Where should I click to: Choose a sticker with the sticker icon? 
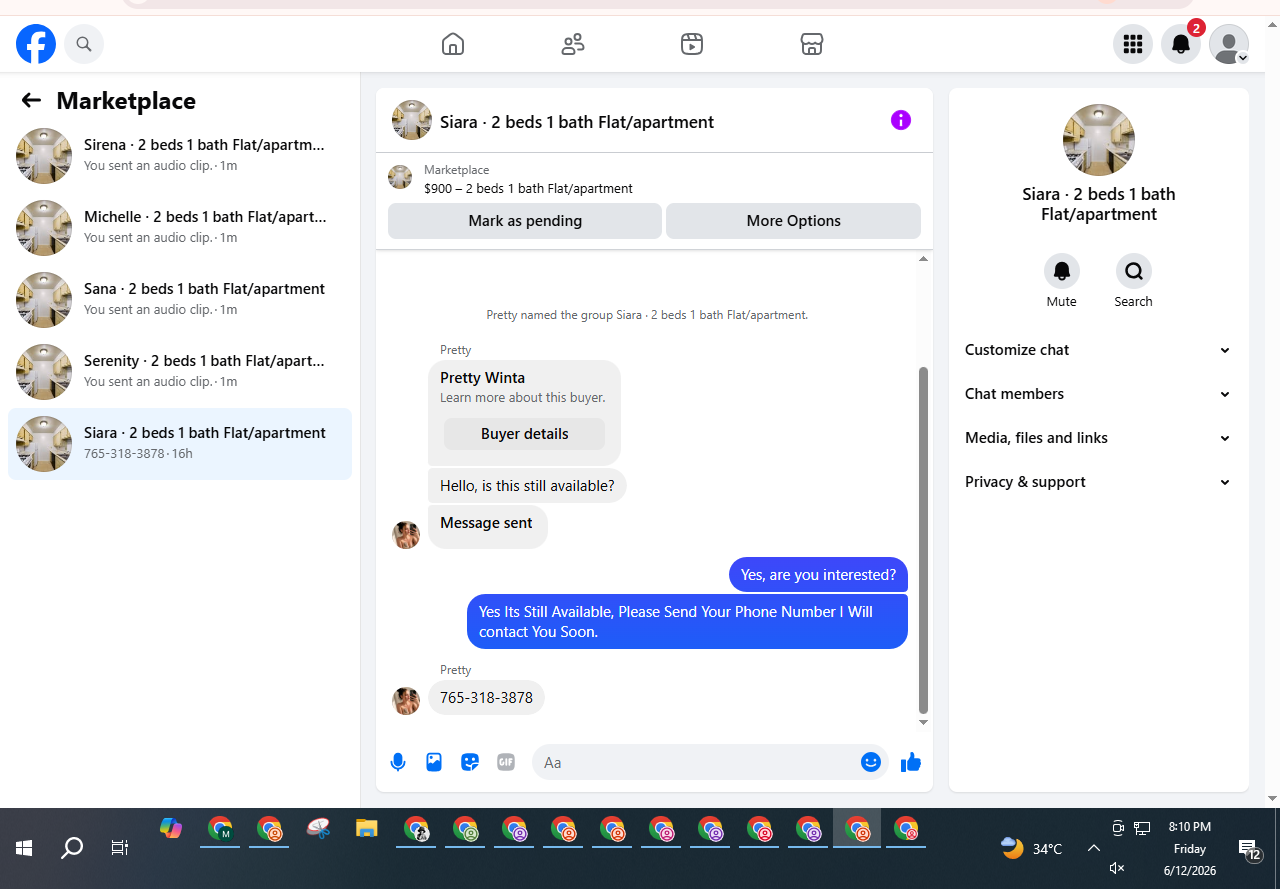pos(470,762)
